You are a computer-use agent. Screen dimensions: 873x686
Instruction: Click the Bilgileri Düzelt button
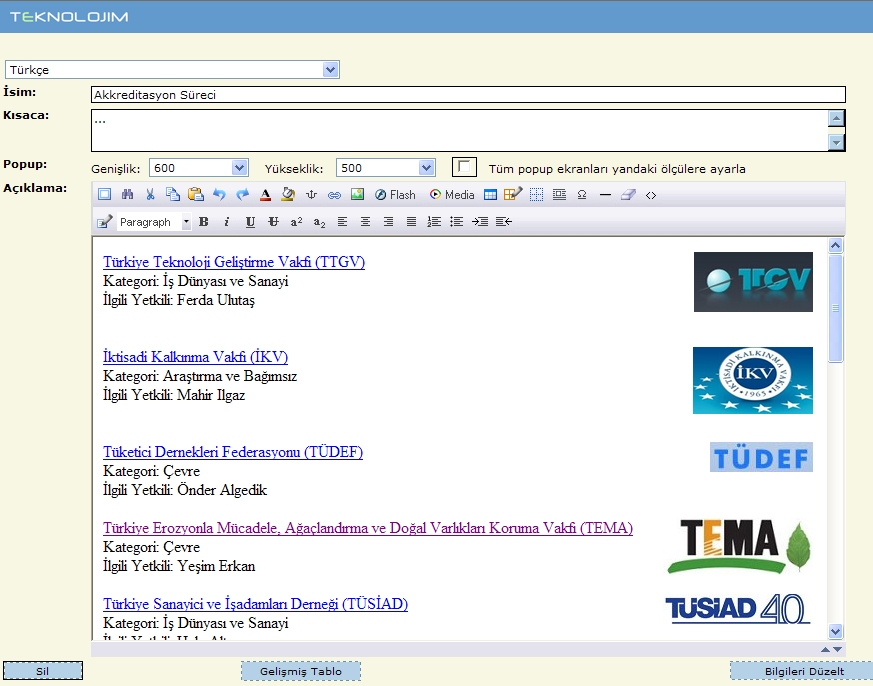tap(804, 671)
